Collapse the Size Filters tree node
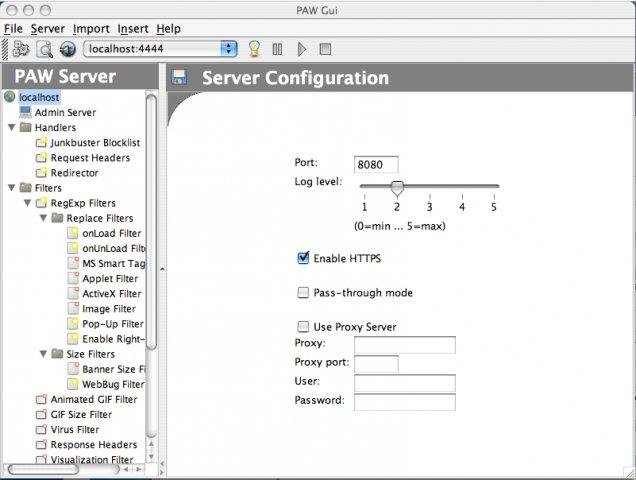 43,354
